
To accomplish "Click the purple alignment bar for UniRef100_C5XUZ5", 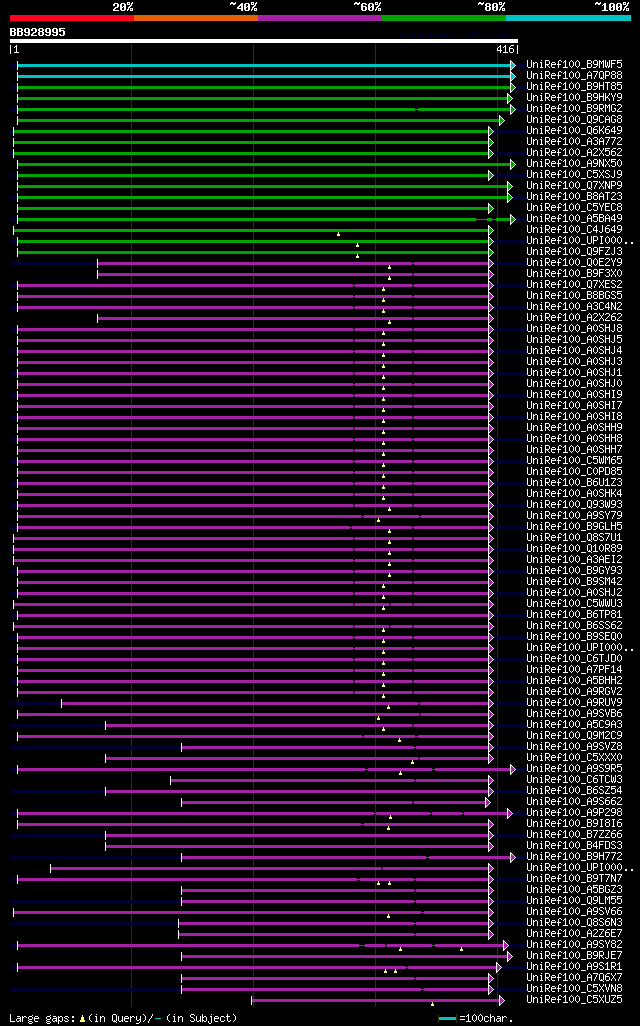I will (x=378, y=1000).
